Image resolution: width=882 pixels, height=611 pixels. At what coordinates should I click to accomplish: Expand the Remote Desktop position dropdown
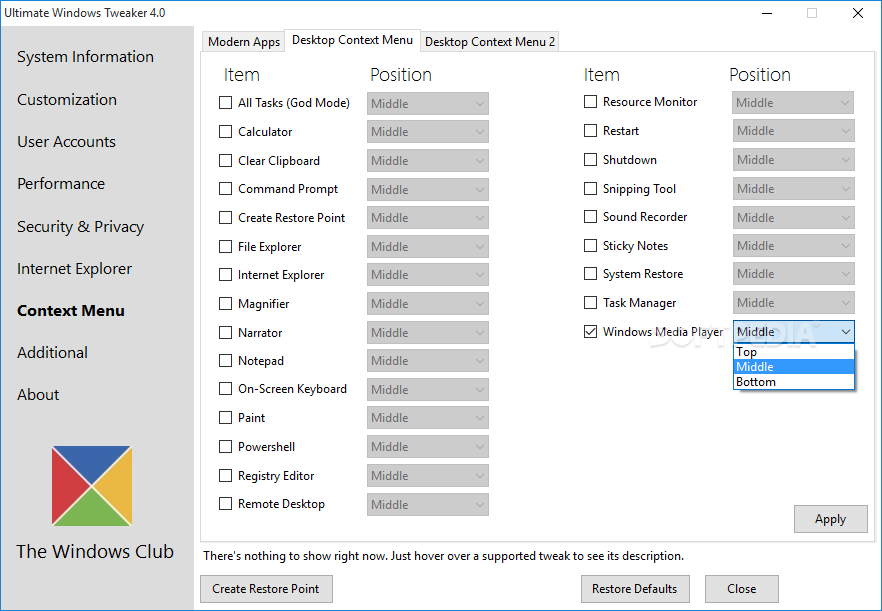point(428,504)
